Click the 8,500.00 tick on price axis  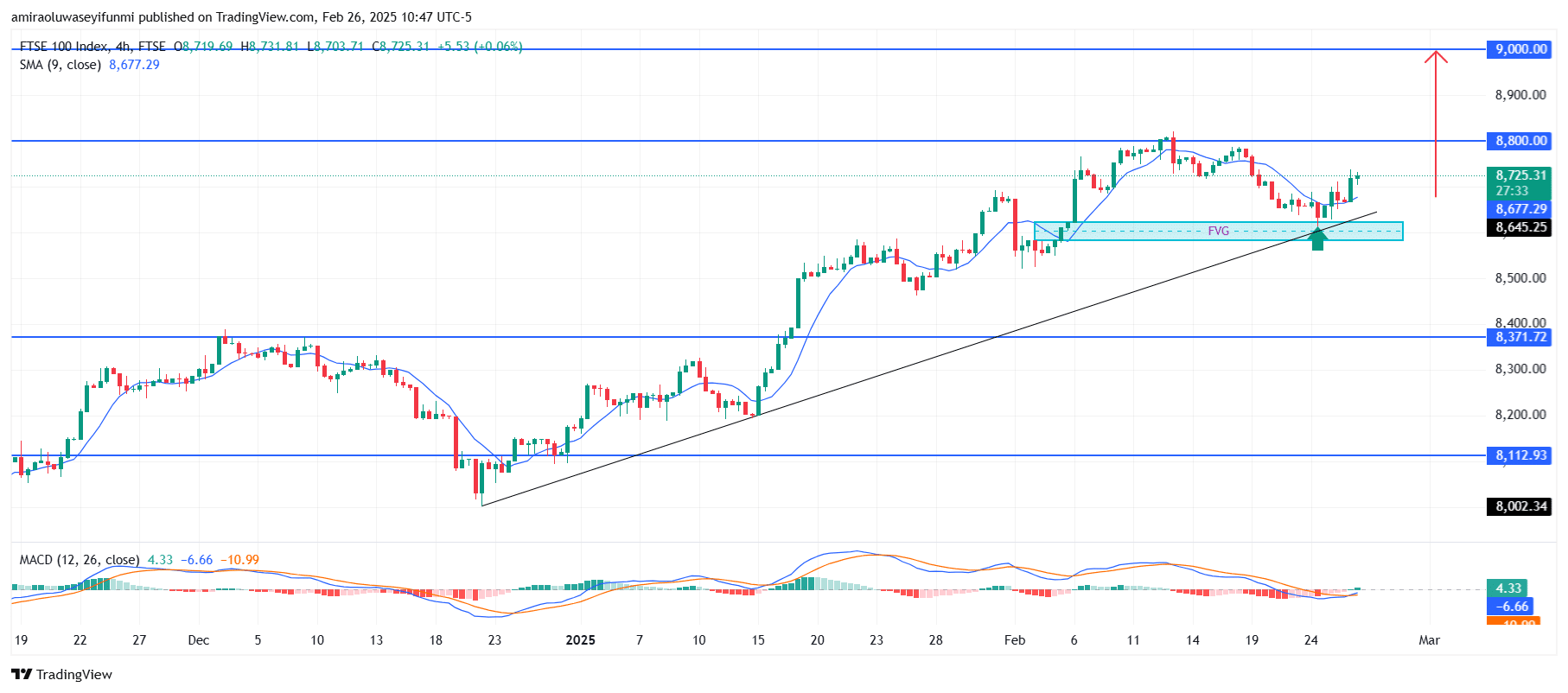(1520, 278)
